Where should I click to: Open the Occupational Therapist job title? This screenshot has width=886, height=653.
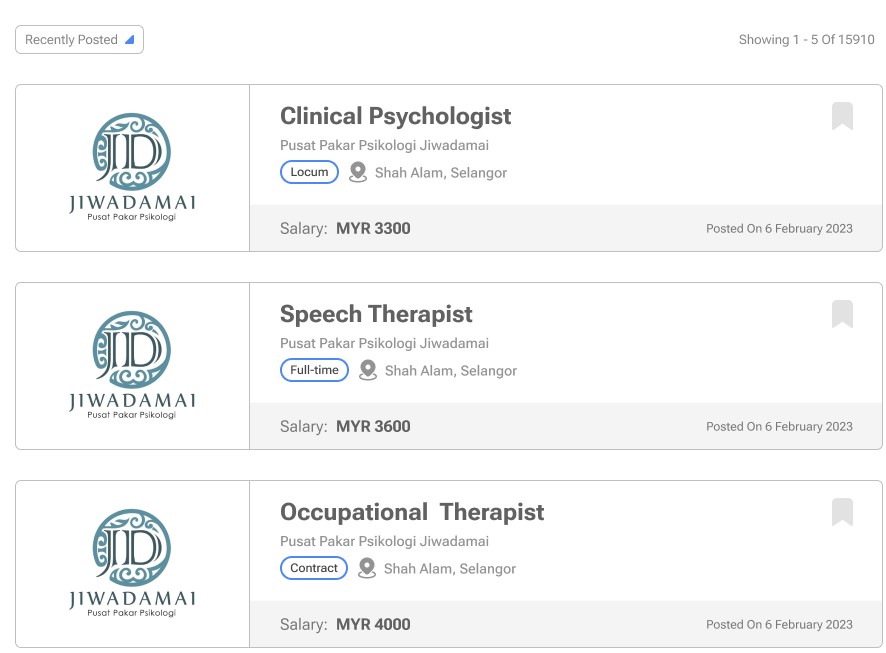tap(412, 512)
